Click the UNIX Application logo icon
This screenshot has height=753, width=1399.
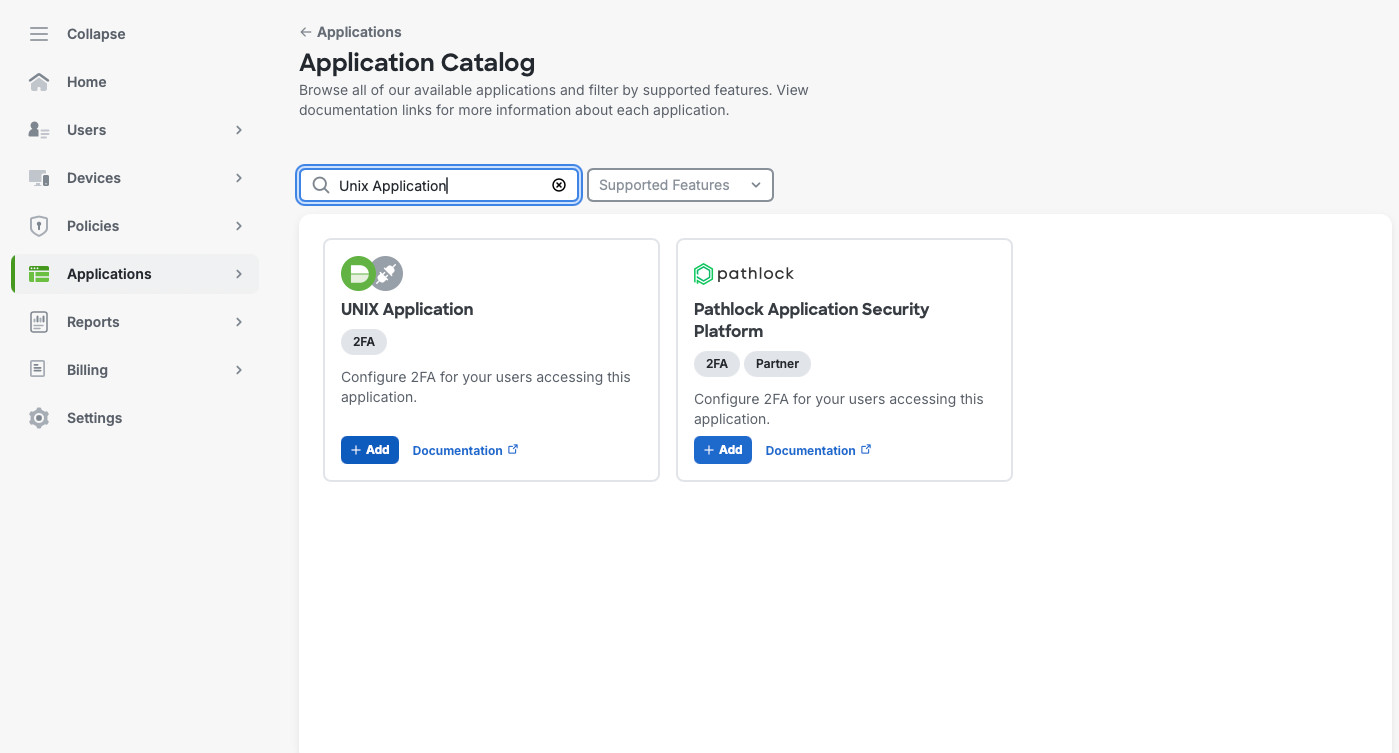[x=372, y=273]
